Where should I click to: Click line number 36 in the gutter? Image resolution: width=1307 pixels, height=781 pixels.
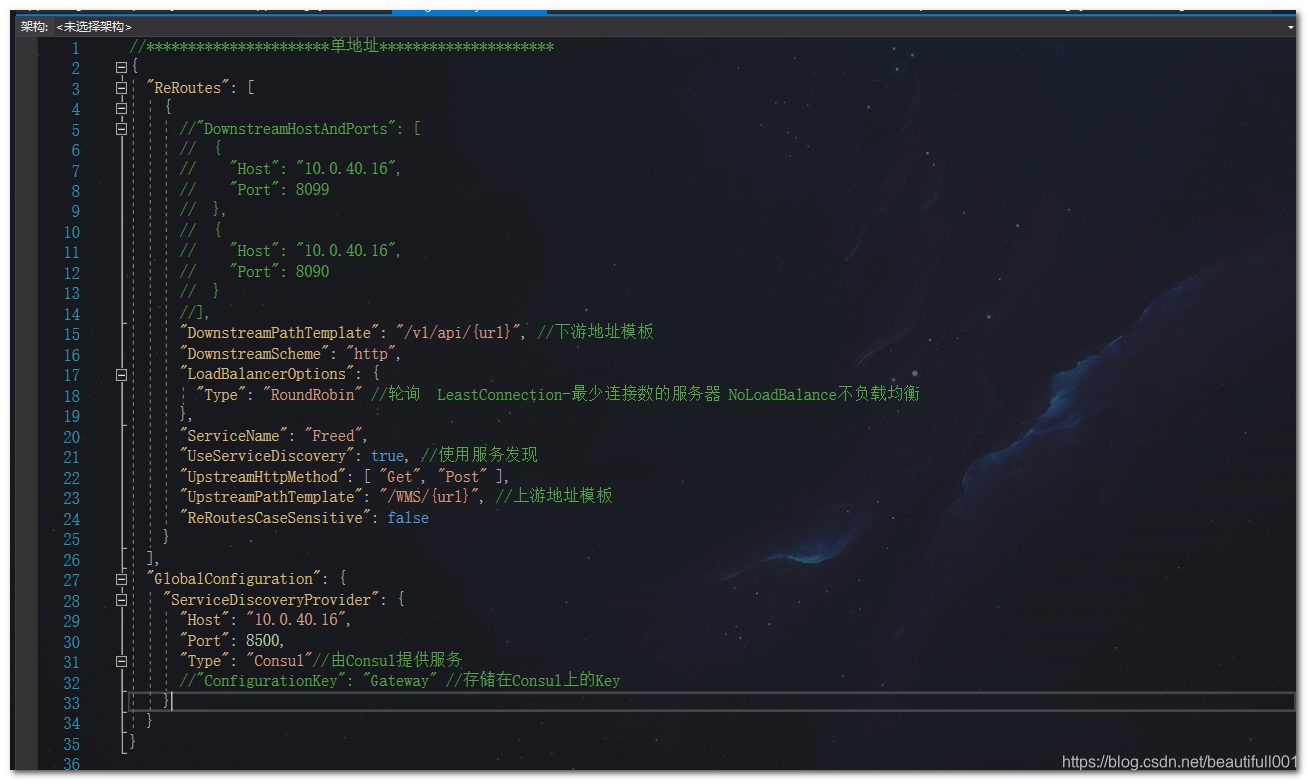tap(71, 764)
